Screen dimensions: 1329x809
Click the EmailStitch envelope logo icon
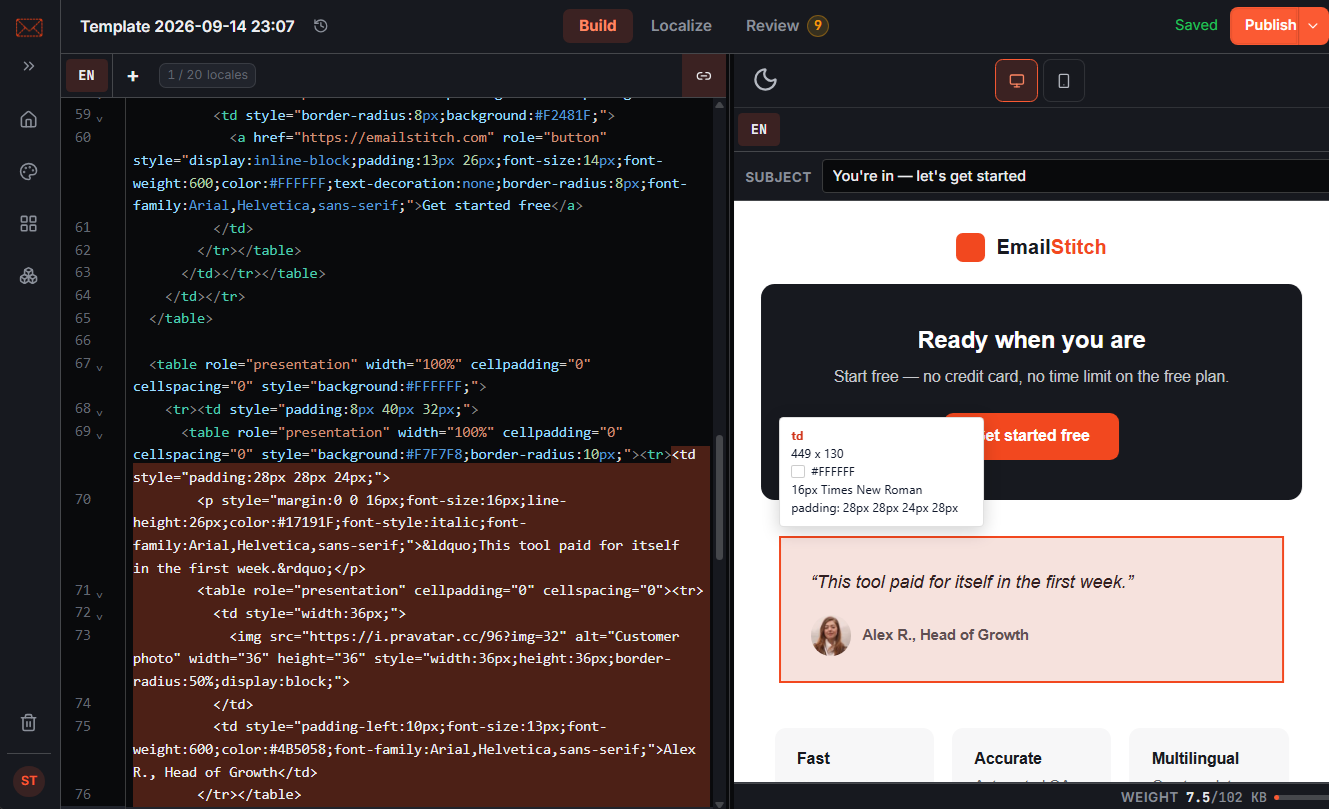click(29, 27)
